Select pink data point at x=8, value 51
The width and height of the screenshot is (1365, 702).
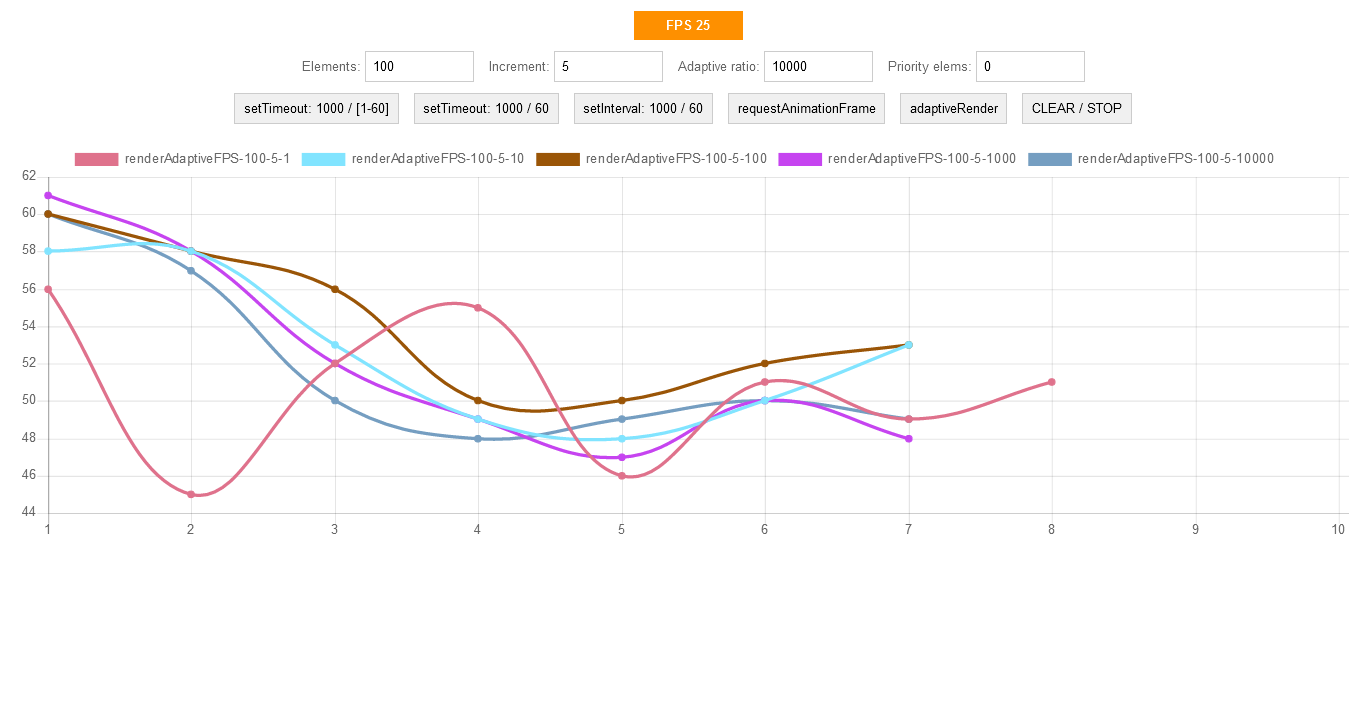tap(1052, 382)
